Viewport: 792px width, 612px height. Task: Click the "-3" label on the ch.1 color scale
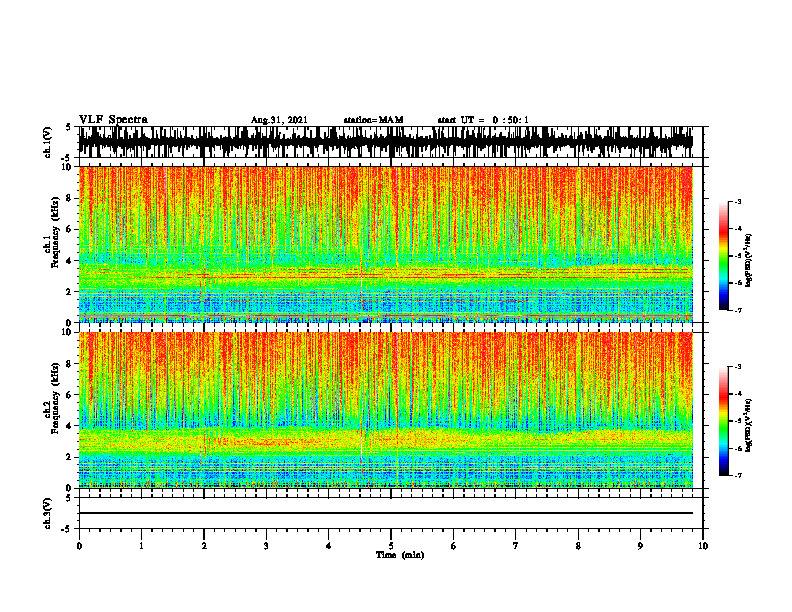click(738, 201)
